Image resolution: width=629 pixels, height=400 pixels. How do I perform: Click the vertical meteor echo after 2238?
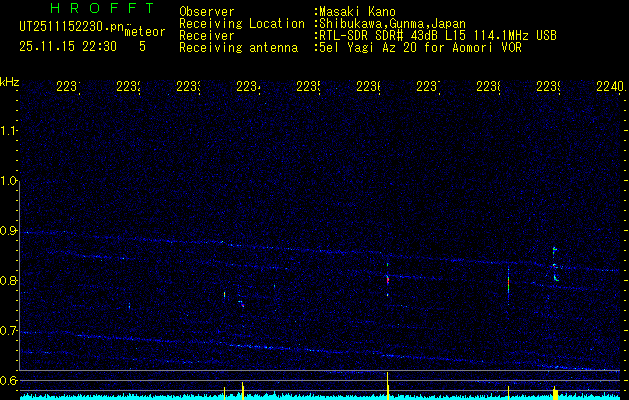pos(508,286)
